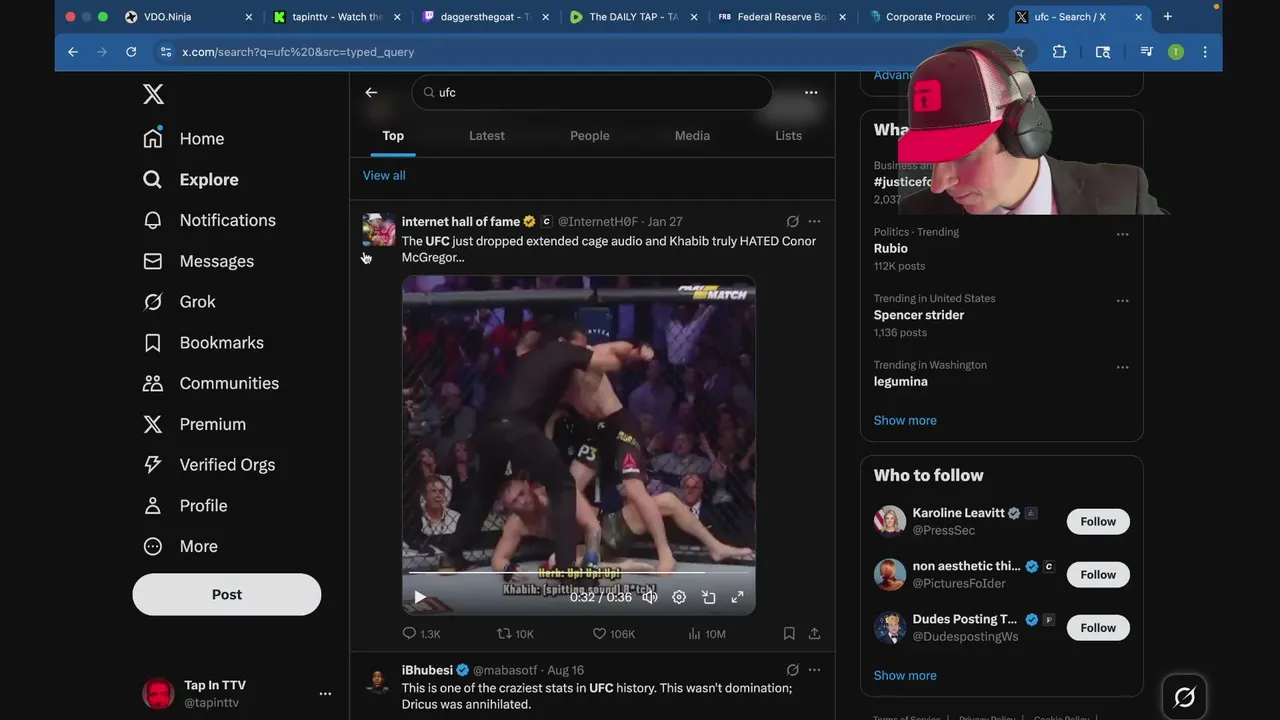
Task: Open a new Chrome tab
Action: [x=1167, y=17]
